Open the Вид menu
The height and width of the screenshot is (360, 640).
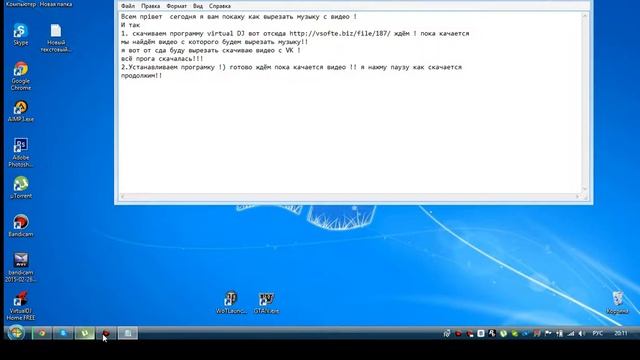tap(198, 6)
